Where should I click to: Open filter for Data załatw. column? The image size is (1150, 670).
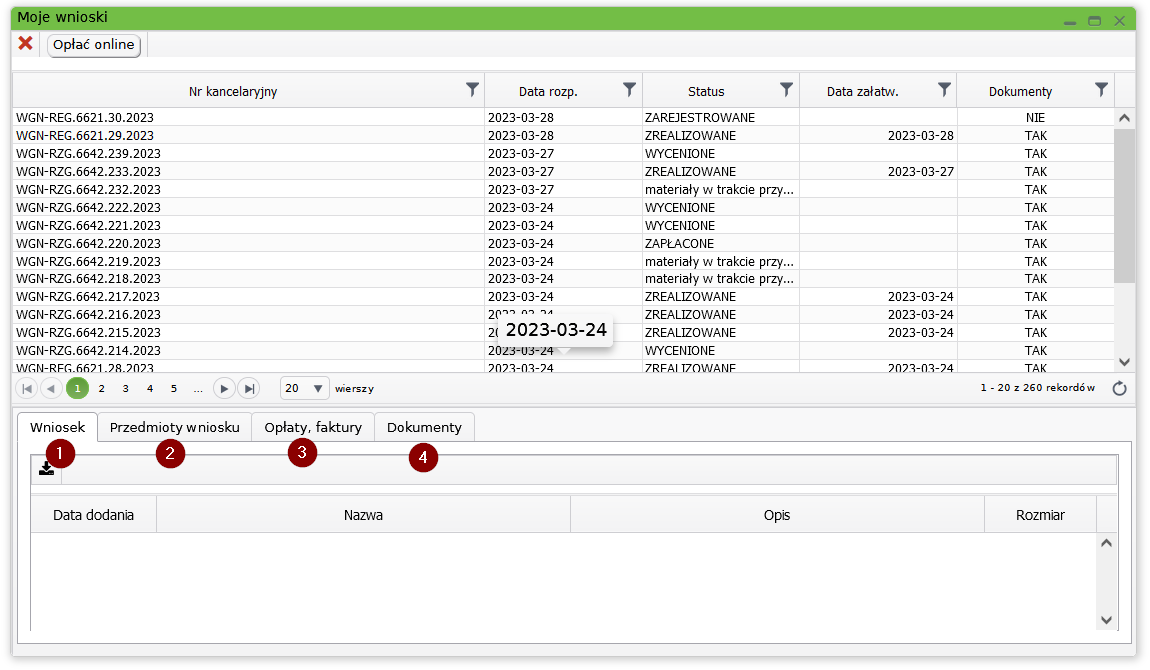pyautogui.click(x=944, y=90)
